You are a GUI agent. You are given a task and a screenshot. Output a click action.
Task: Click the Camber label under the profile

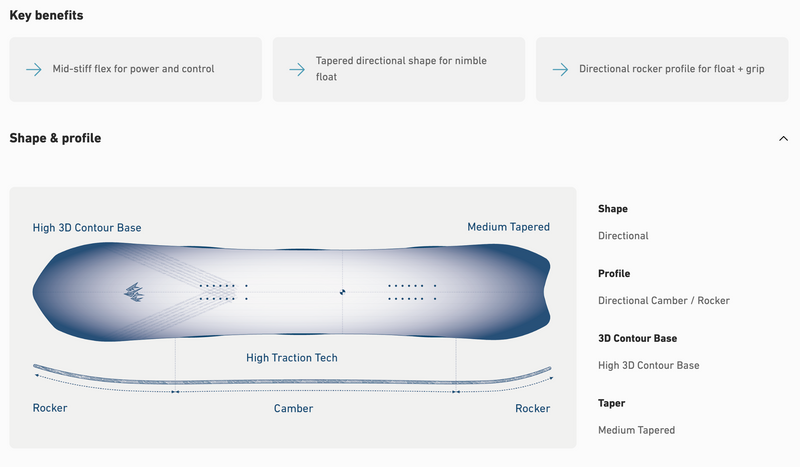[x=293, y=408]
